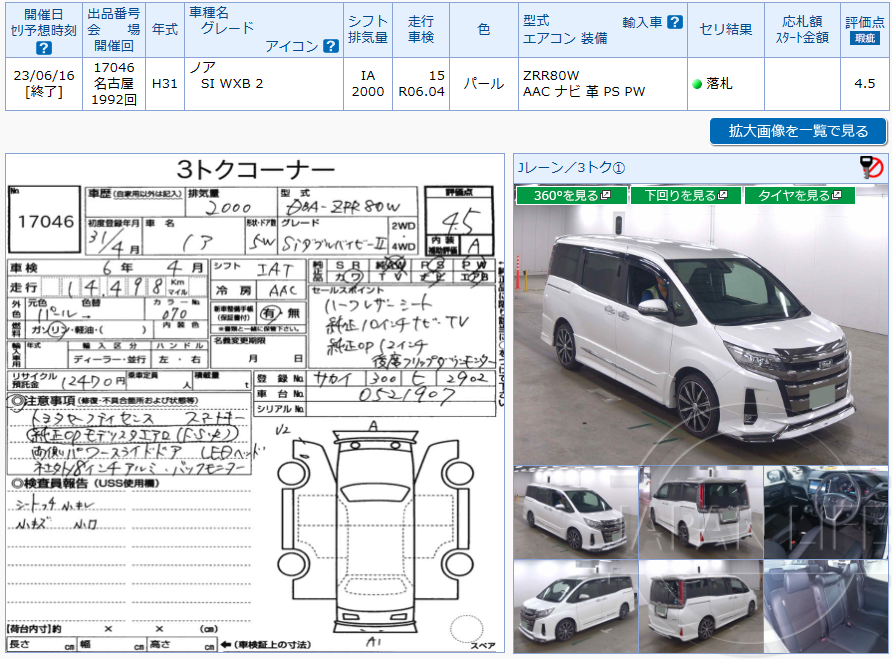Open the アイコン help icon in header

(x=330, y=44)
